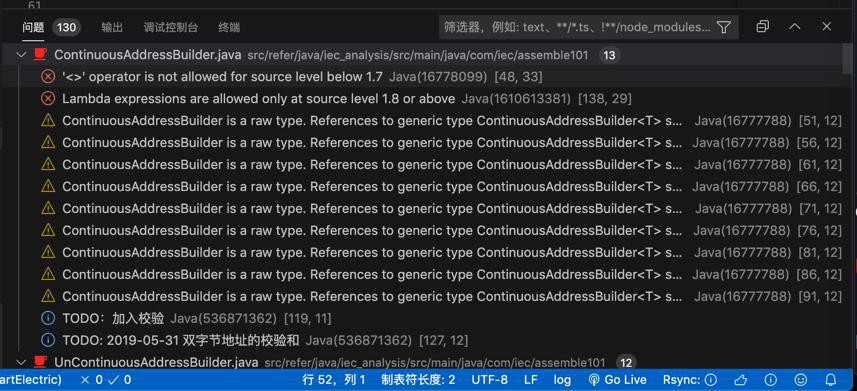This screenshot has width=857, height=391.
Task: Change indentation via 制表符长度: 2
Action: [418, 380]
